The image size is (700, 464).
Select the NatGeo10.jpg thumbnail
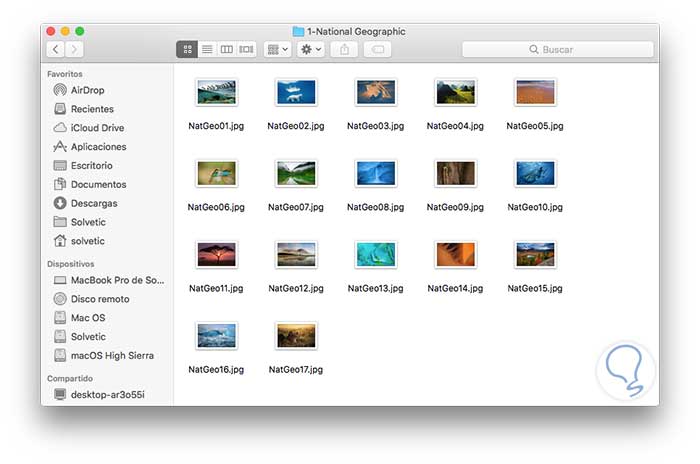[x=535, y=173]
